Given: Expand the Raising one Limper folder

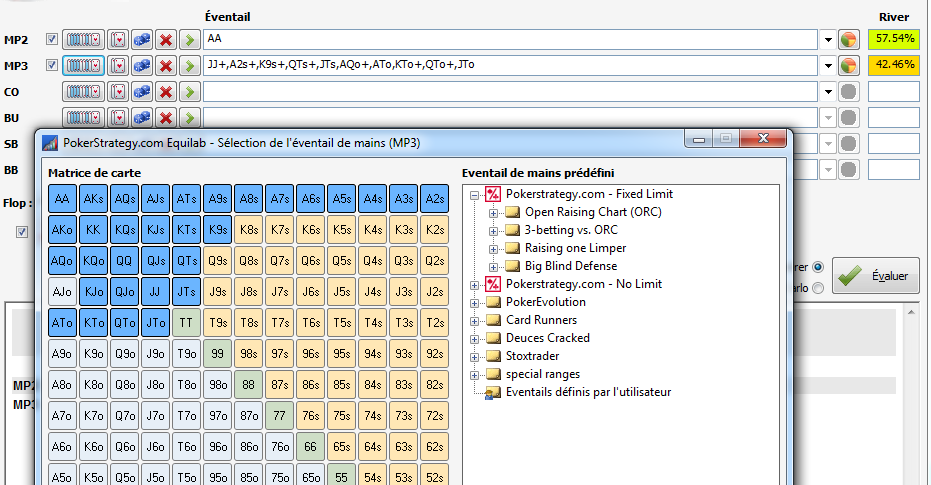Looking at the screenshot, I should (x=493, y=249).
